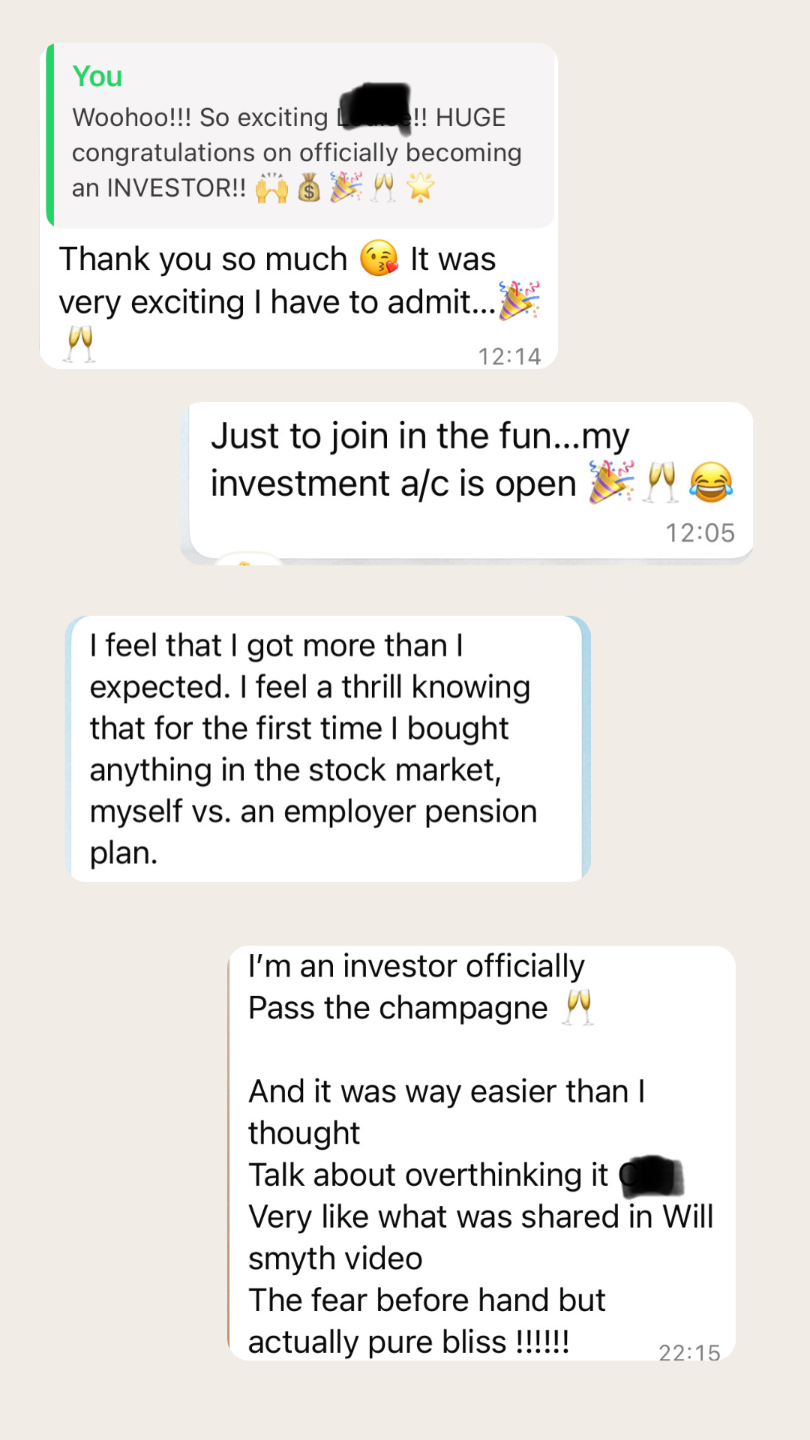This screenshot has height=1440, width=810.
Task: Click the kissing face emoji in the reply
Action: coord(378,260)
